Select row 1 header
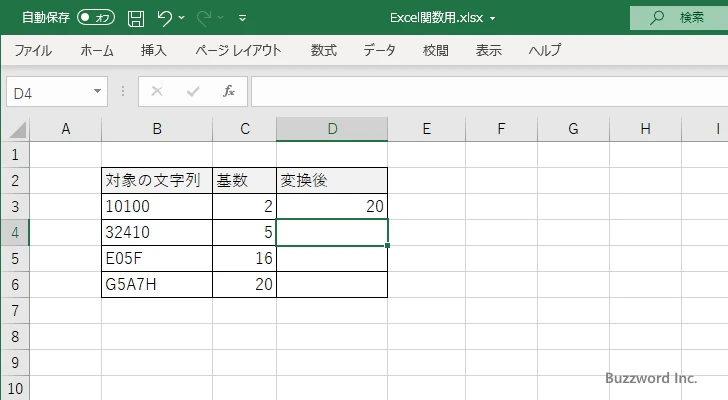Image resolution: width=728 pixels, height=400 pixels. point(15,155)
